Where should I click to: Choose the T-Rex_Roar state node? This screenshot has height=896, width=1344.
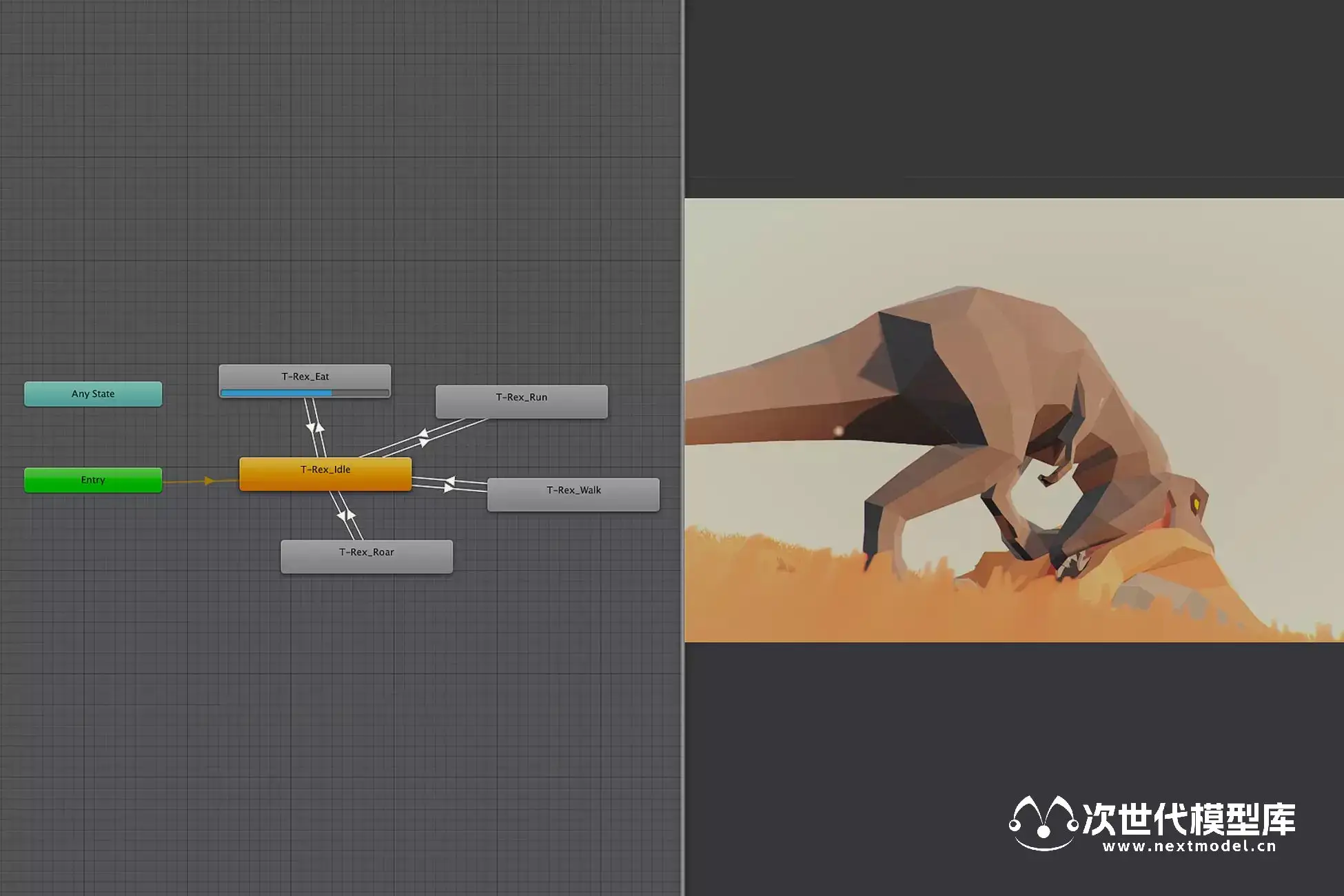pyautogui.click(x=366, y=556)
